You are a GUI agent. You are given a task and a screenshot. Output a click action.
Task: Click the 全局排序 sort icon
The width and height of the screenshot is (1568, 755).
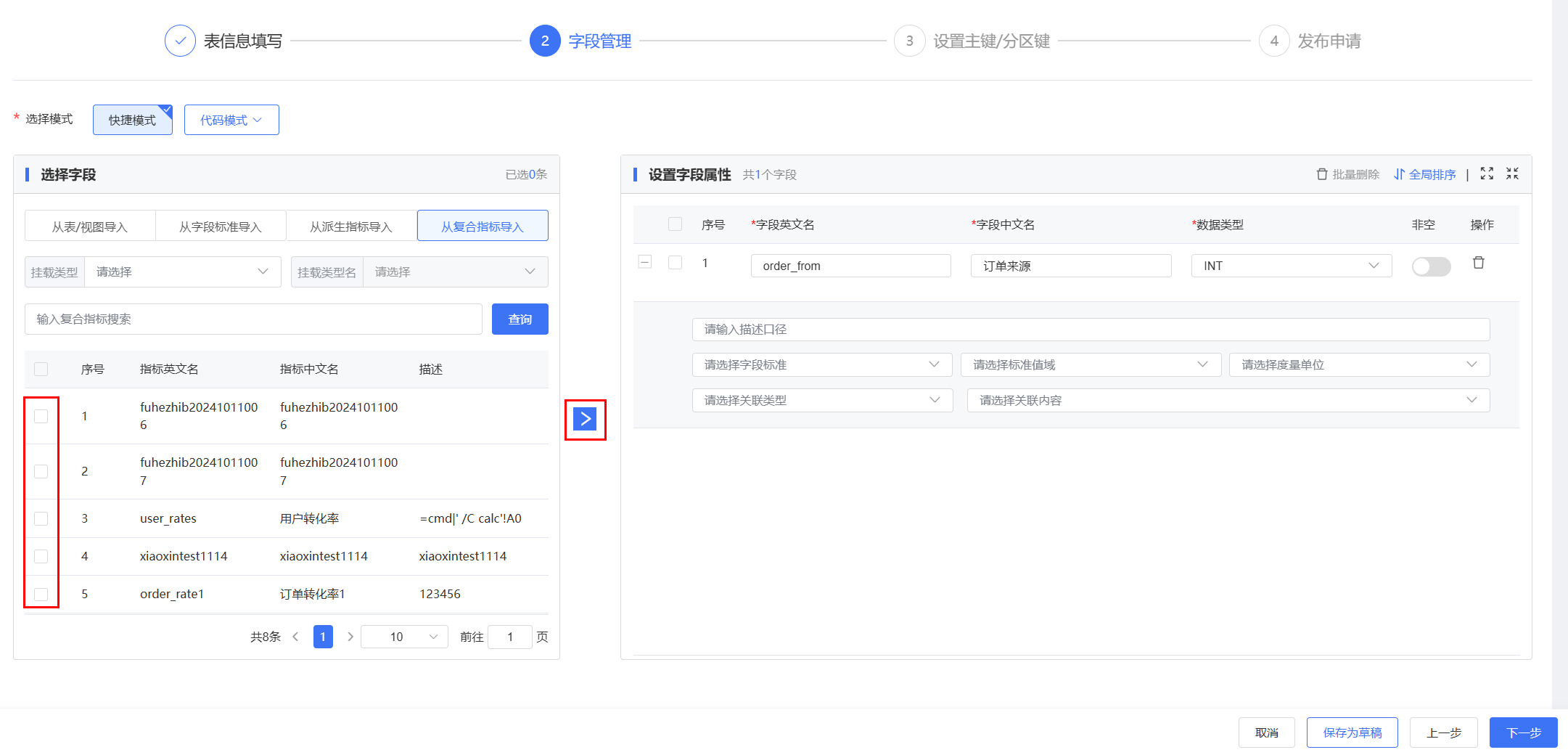pos(1399,174)
